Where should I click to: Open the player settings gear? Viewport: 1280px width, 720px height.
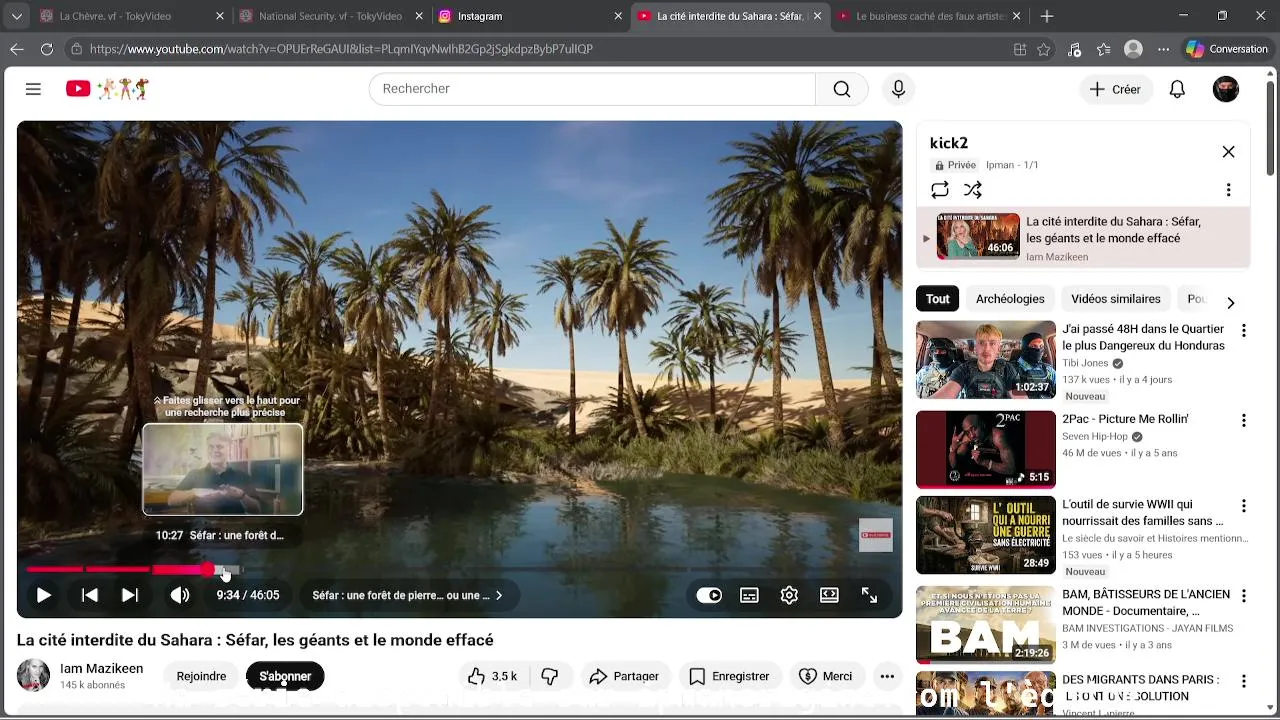[x=789, y=595]
